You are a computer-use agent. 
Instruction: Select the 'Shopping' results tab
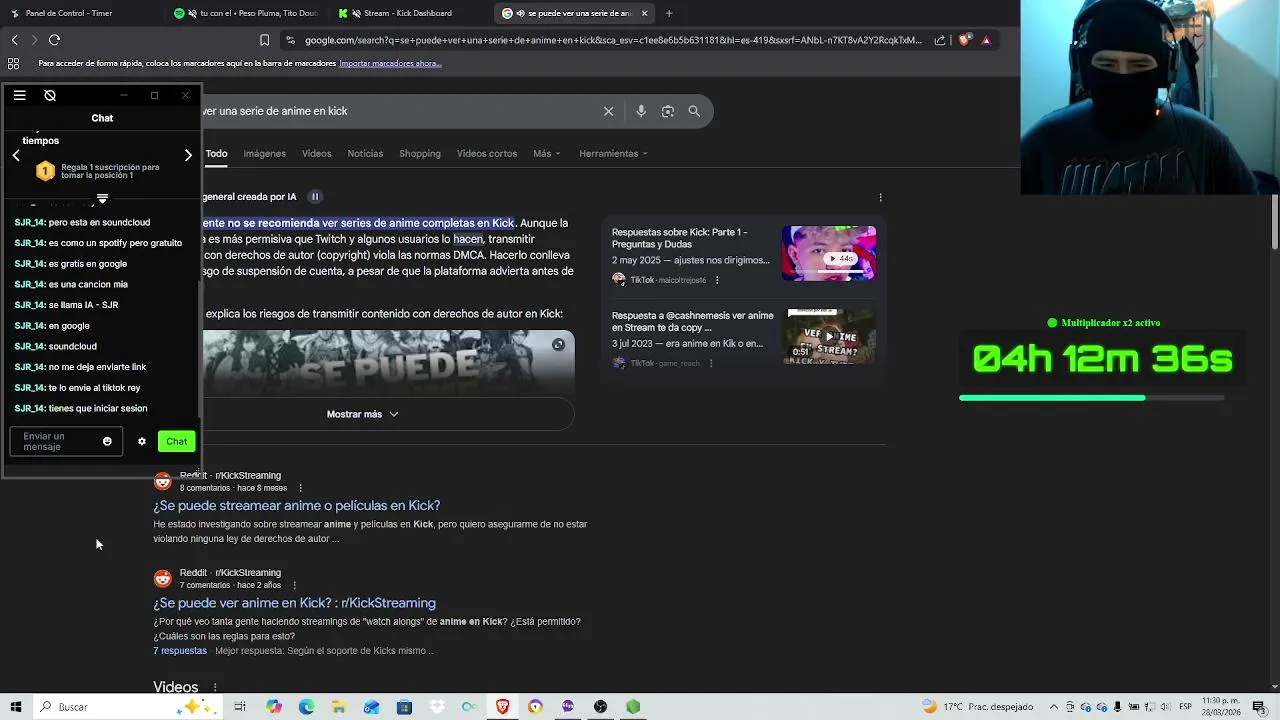click(420, 153)
